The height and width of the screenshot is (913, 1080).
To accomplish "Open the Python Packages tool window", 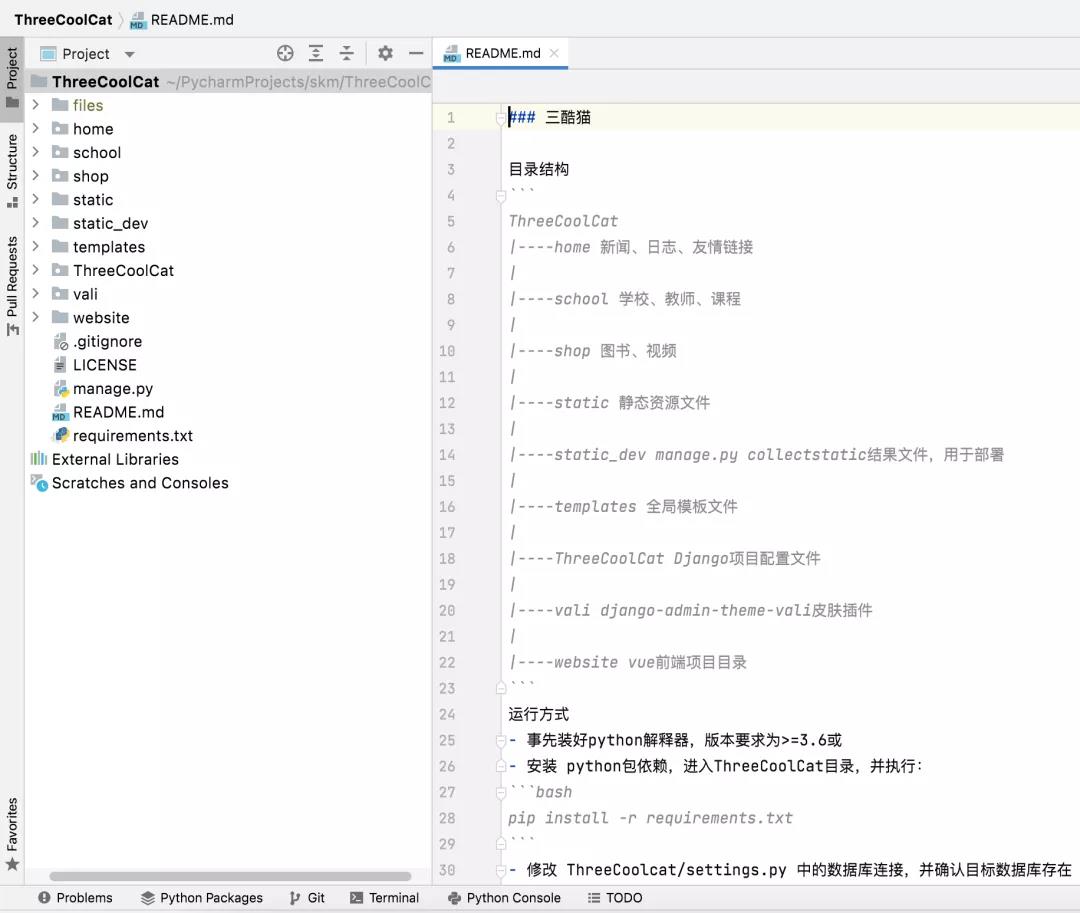I will [x=202, y=898].
